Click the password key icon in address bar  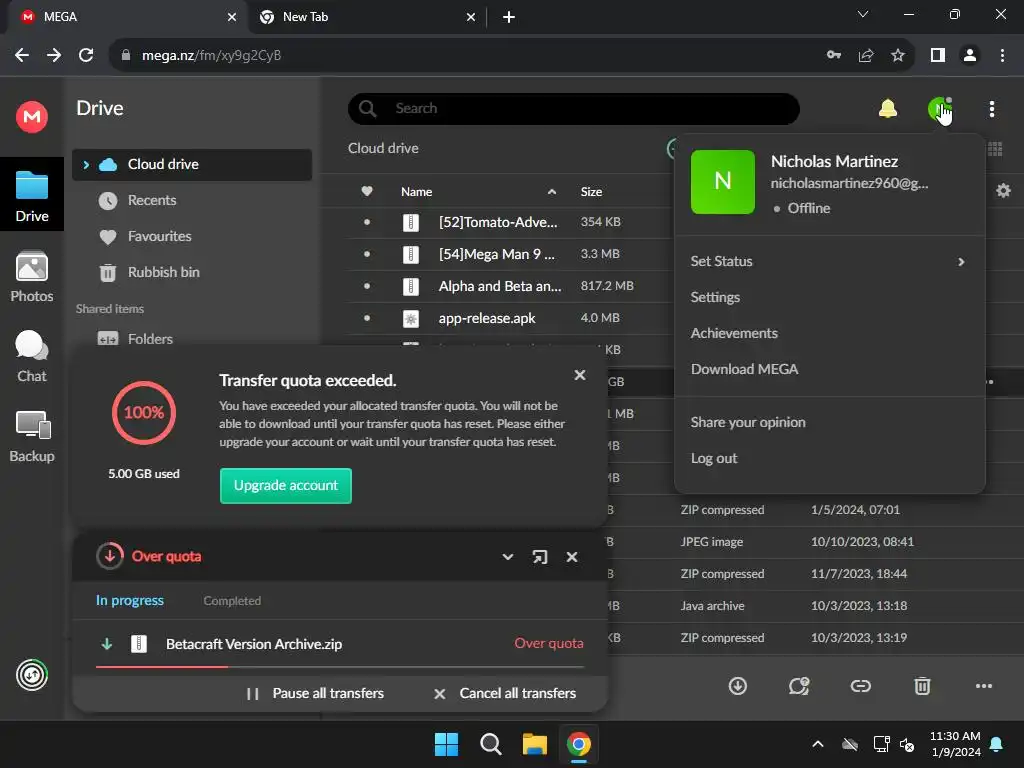tap(834, 56)
